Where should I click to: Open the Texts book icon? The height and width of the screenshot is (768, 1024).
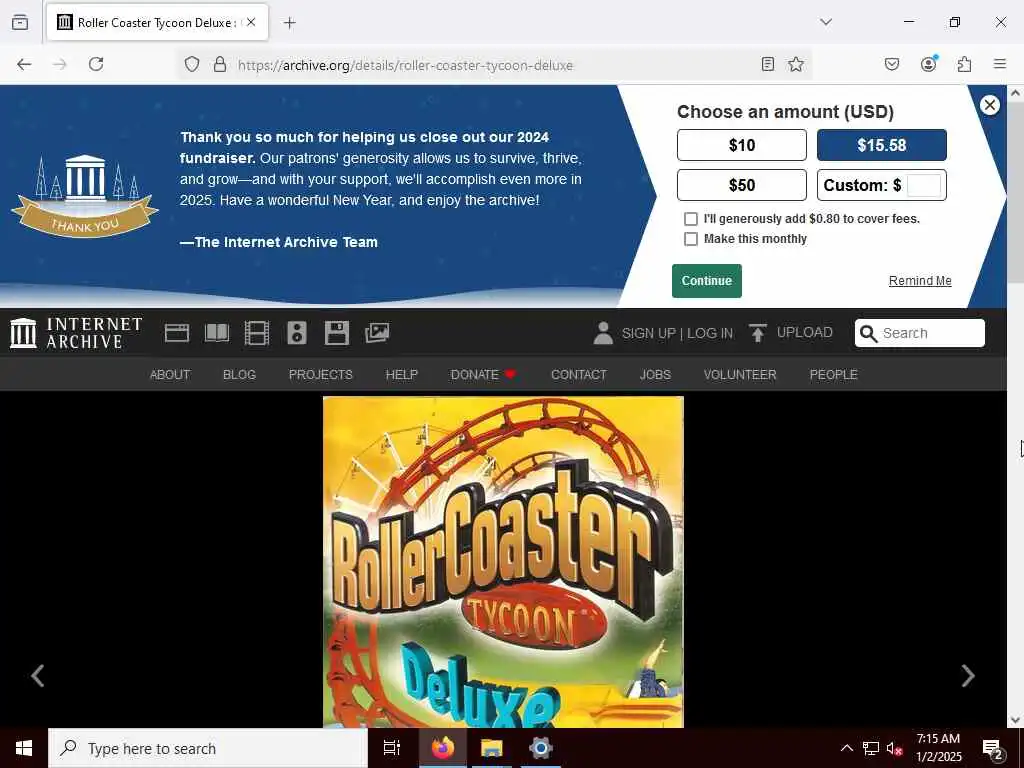point(217,333)
